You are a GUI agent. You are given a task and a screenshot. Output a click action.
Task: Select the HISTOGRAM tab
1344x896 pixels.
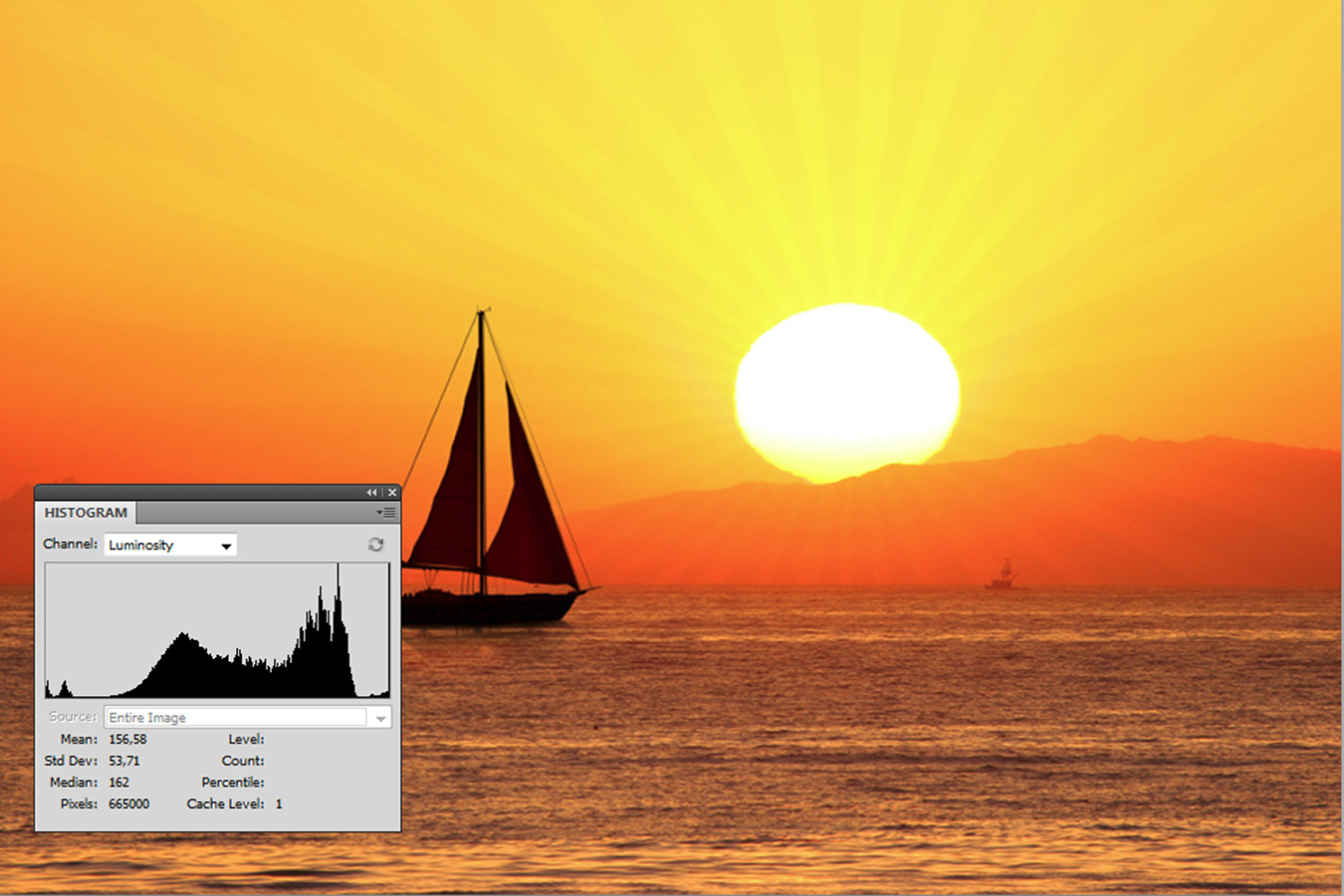[86, 513]
